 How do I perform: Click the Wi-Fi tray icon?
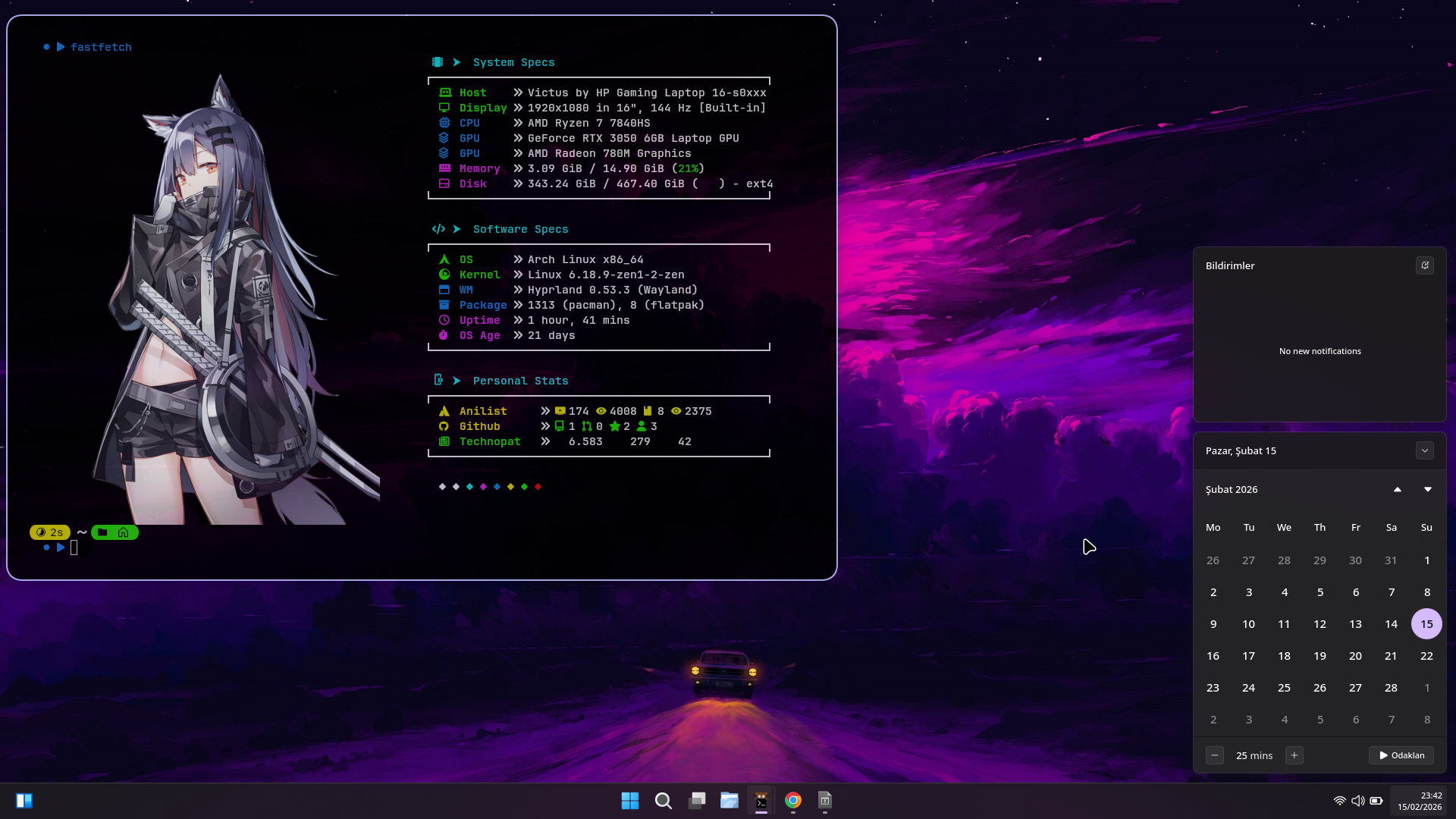coord(1339,801)
